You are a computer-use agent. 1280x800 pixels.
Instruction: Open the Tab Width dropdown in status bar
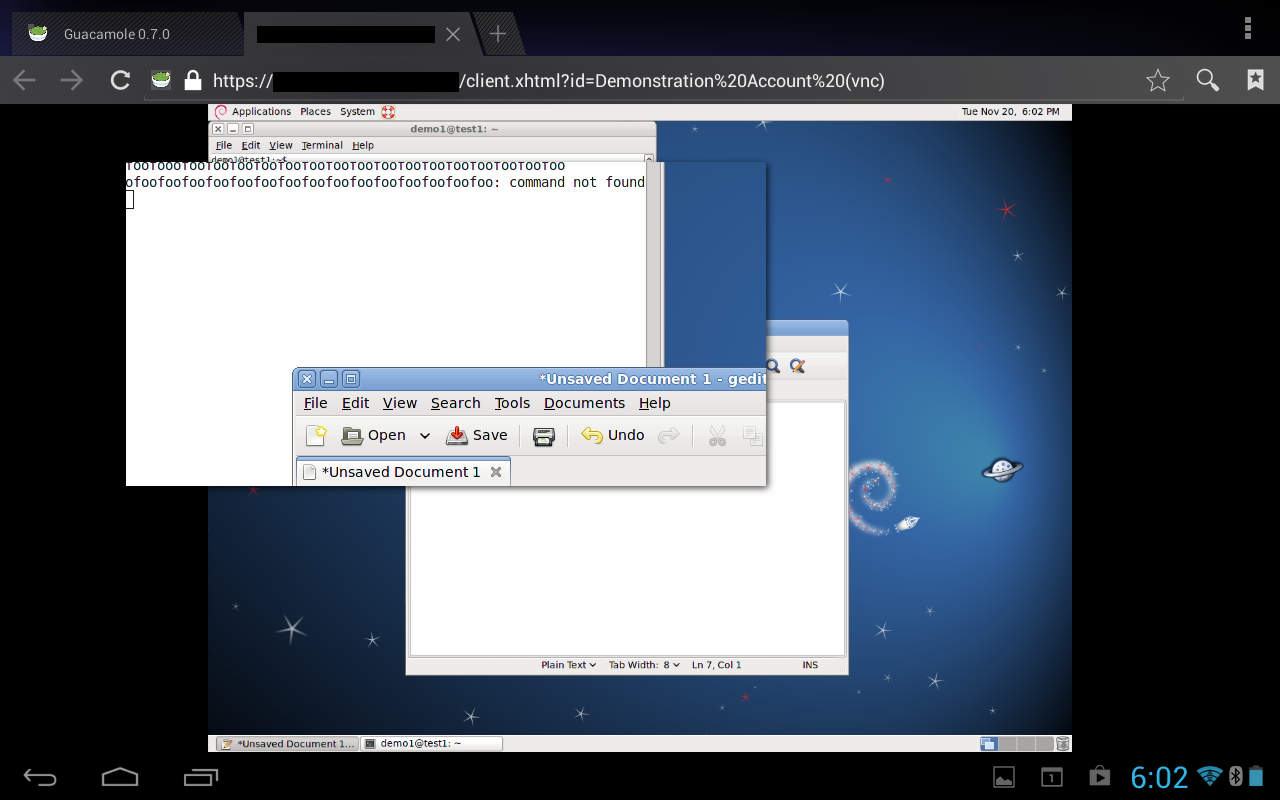coord(644,665)
